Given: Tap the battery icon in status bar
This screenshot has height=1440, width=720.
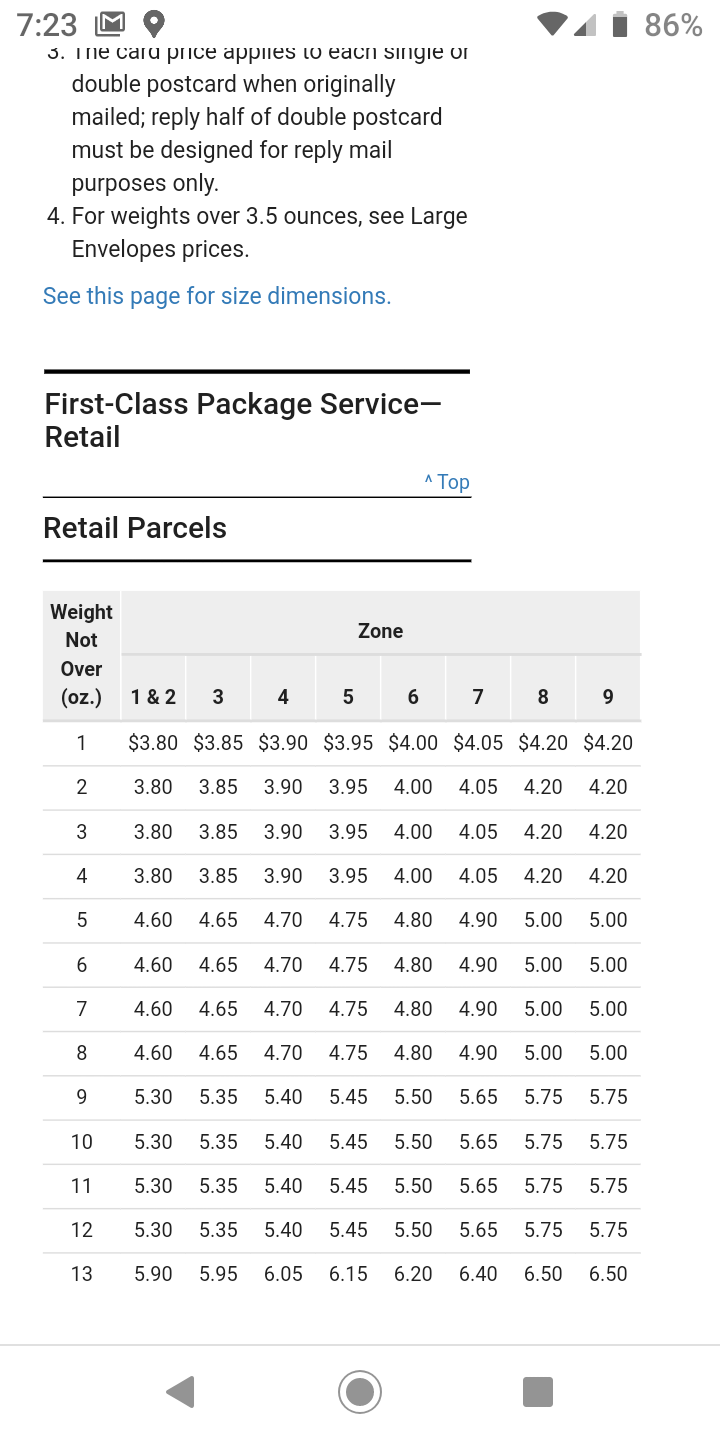Looking at the screenshot, I should [620, 24].
